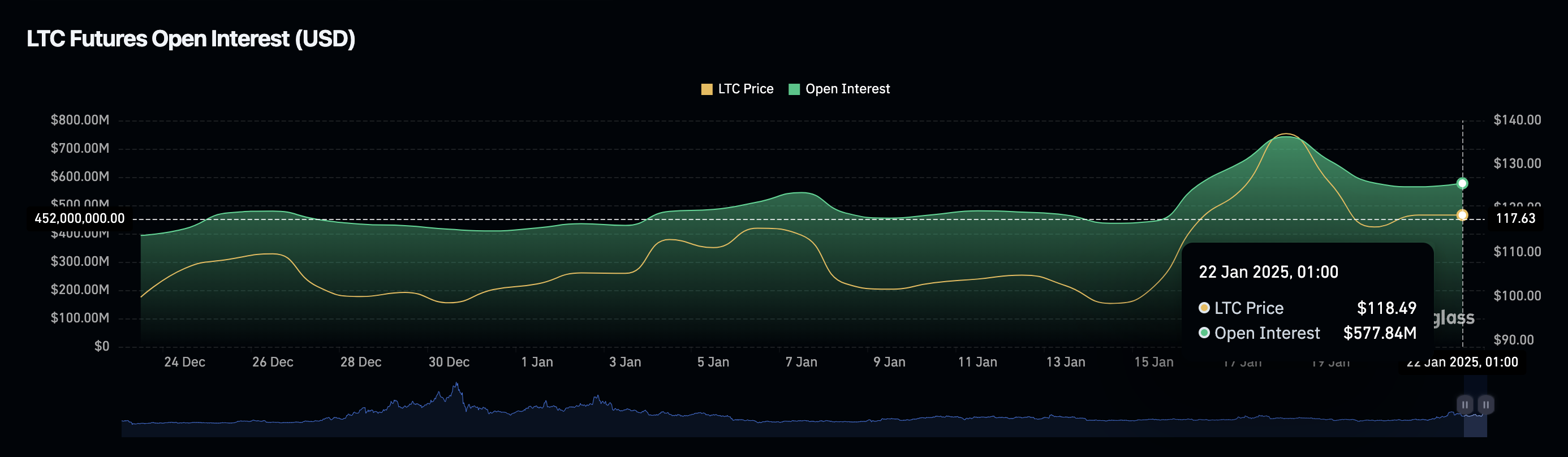Click the left range slider handle
The image size is (1568, 457).
click(1464, 404)
